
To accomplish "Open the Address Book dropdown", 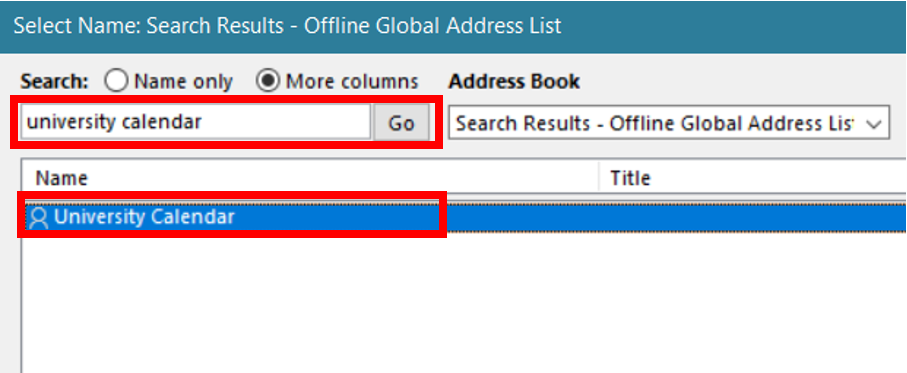I will (669, 123).
